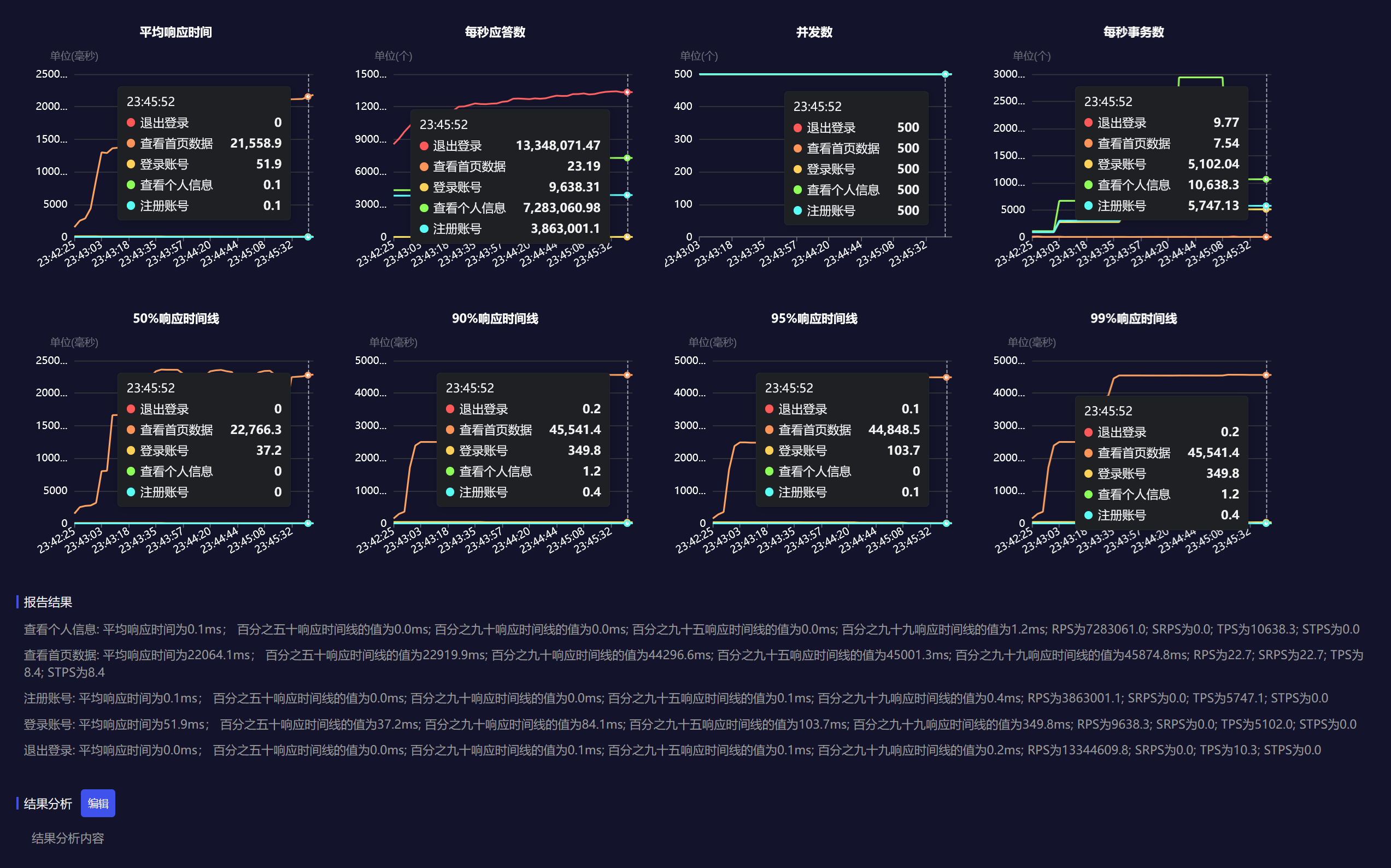
Task: Click the 50%响应时间线 chart title
Action: [x=175, y=319]
